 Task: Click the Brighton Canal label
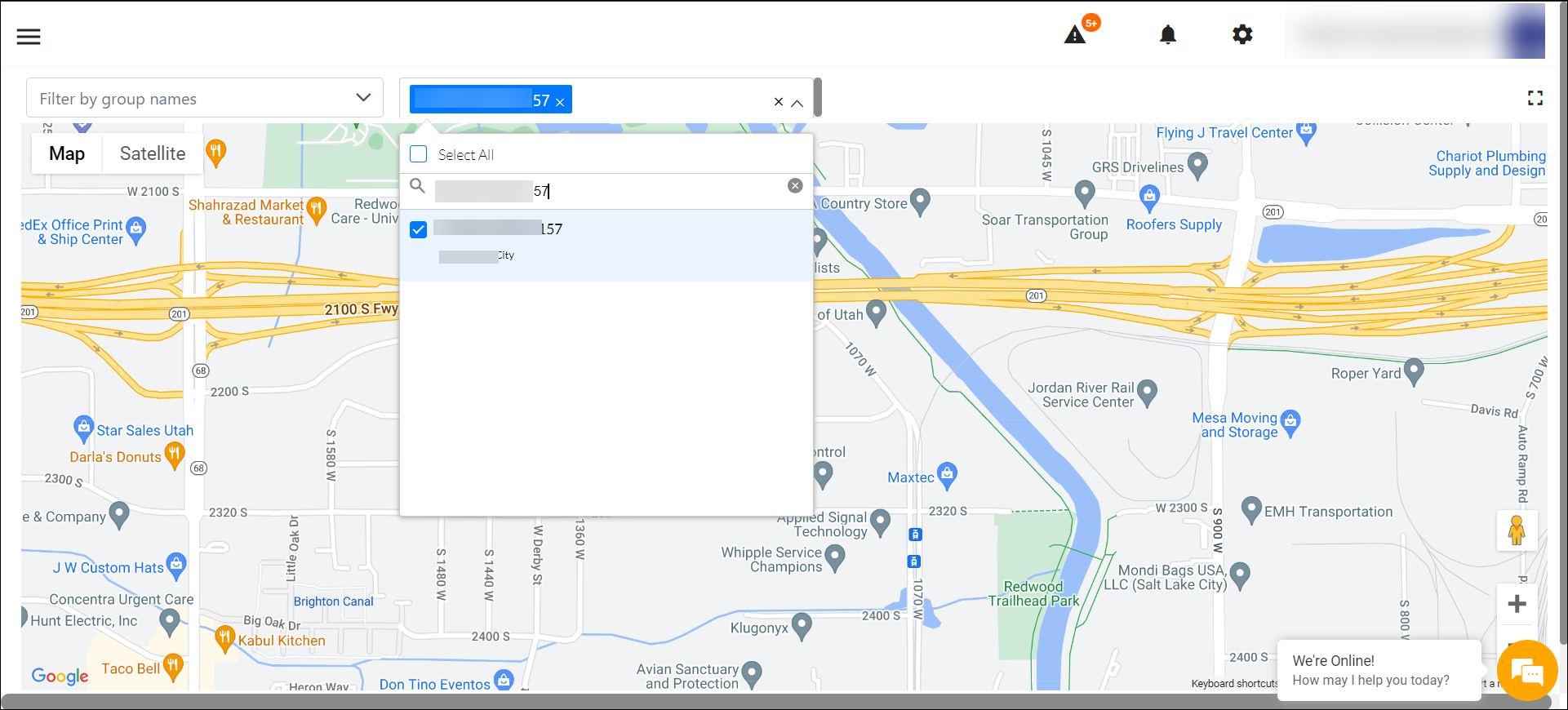(333, 601)
